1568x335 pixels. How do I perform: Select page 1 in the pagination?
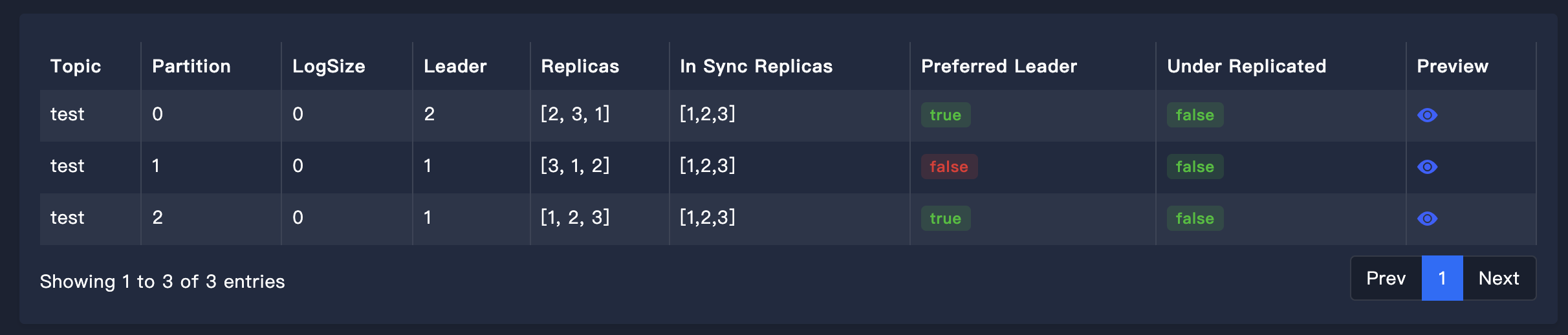1442,278
